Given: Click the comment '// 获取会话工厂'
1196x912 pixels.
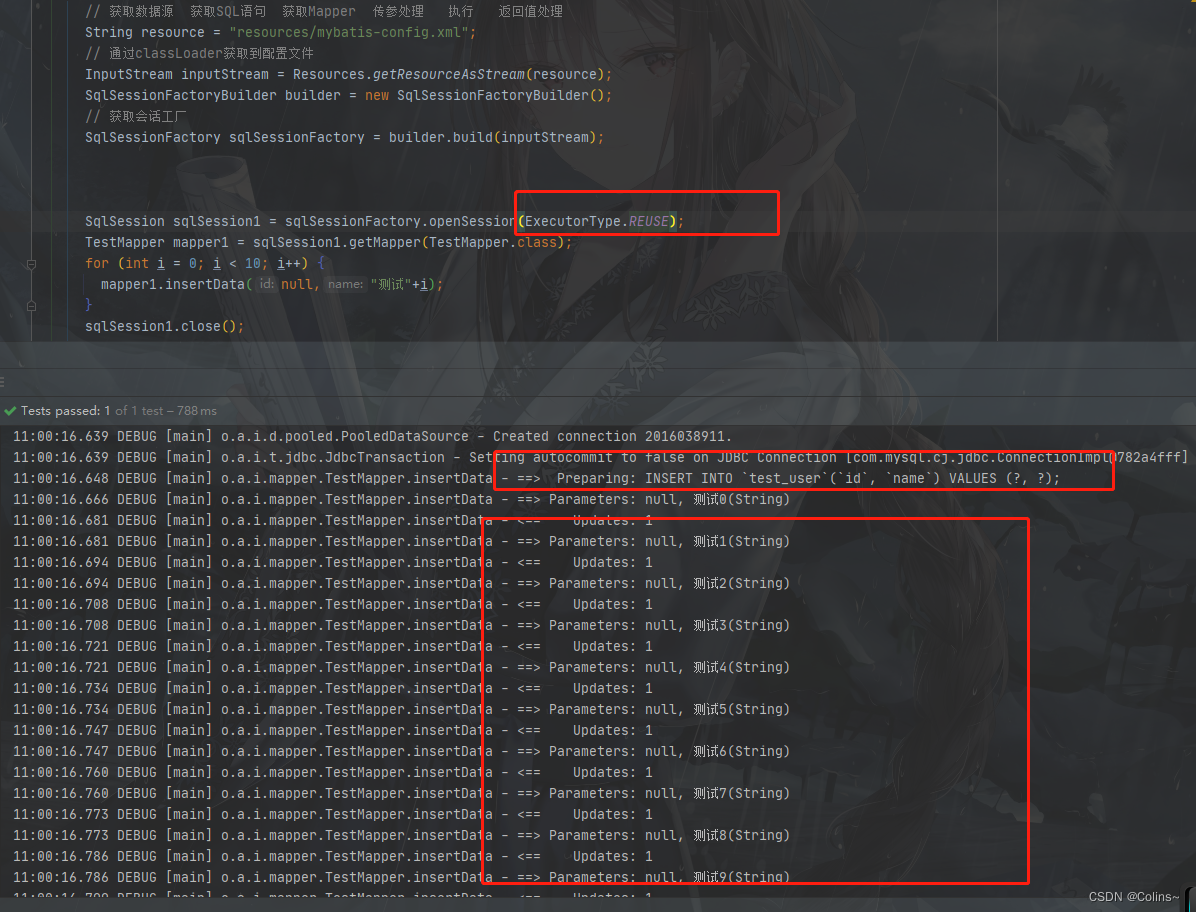Looking at the screenshot, I should tap(136, 116).
